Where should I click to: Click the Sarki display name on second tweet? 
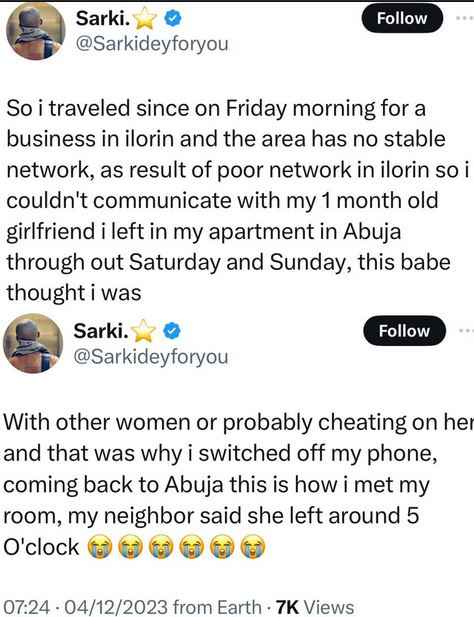pyautogui.click(x=101, y=331)
